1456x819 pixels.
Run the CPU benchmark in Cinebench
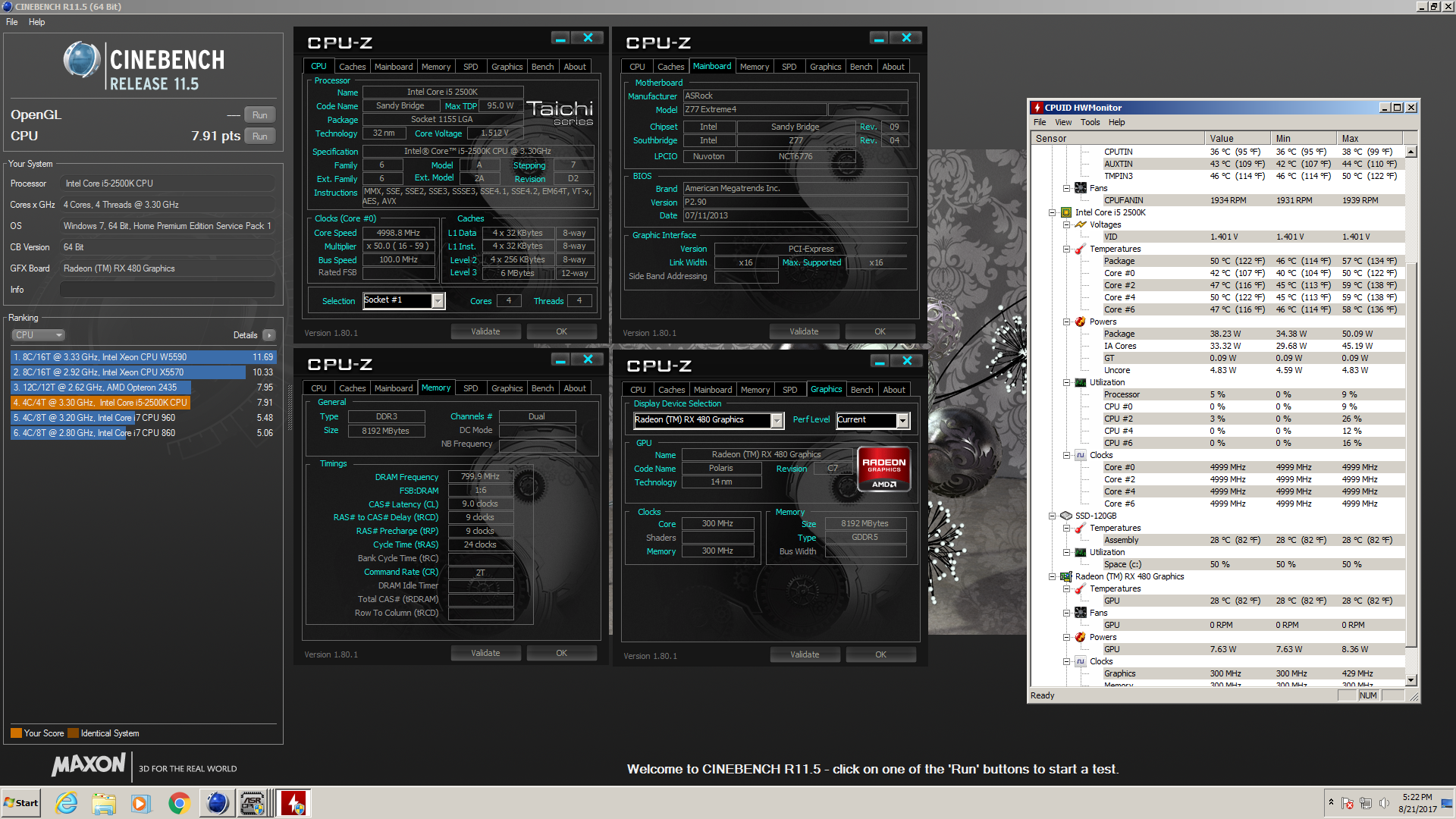(x=259, y=136)
